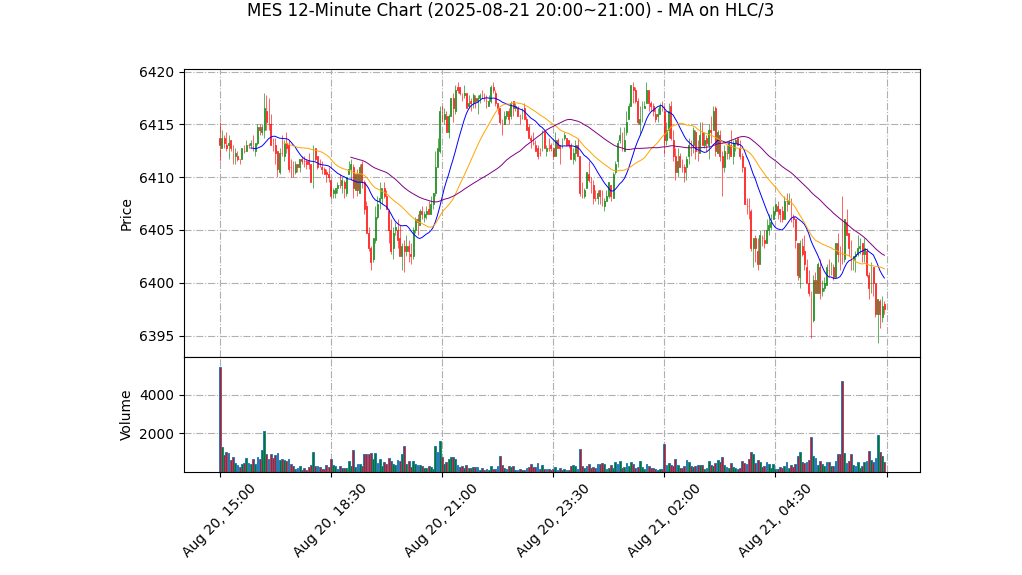Click the 4000 volume axis label
The height and width of the screenshot is (575, 1022).
(x=157, y=396)
